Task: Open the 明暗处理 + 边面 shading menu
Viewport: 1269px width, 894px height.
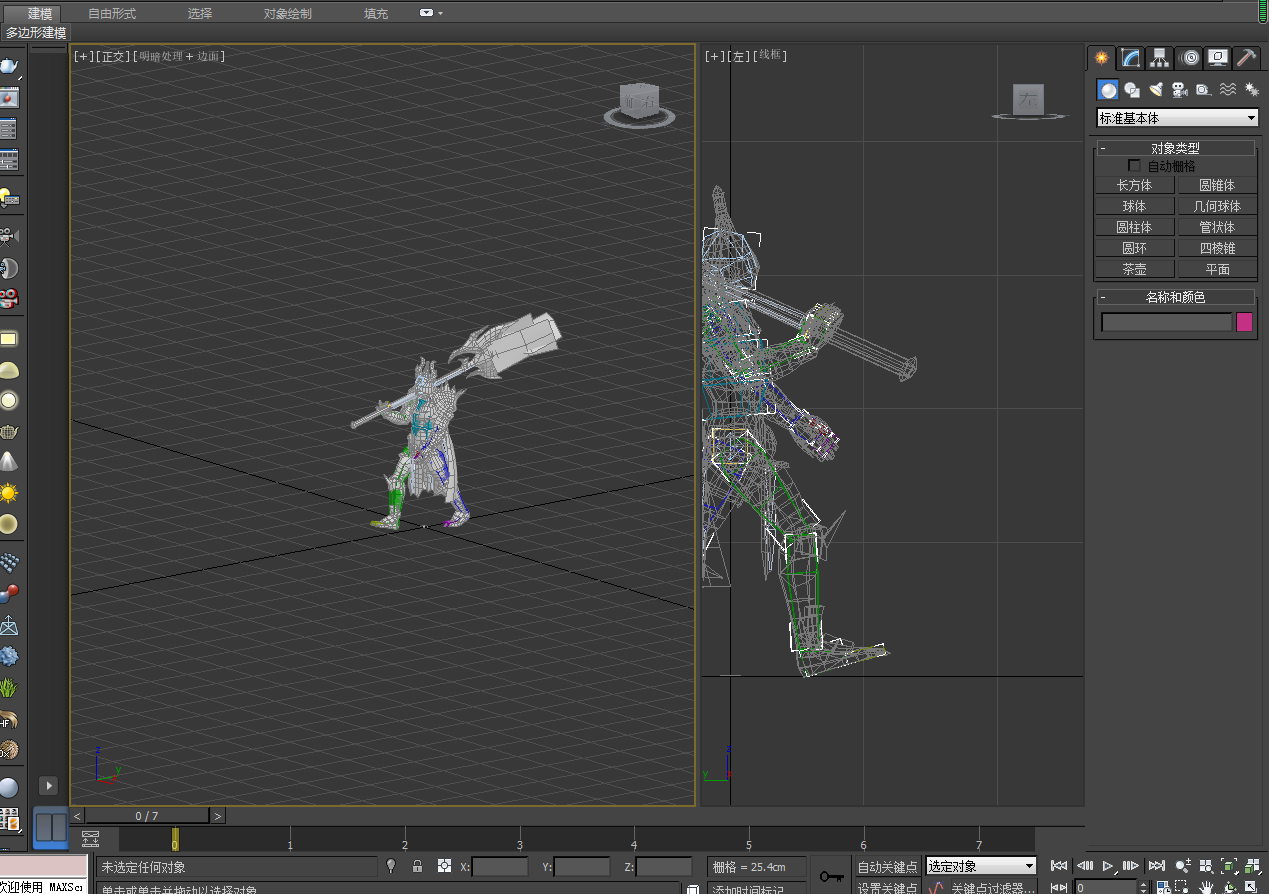Action: pyautogui.click(x=179, y=56)
